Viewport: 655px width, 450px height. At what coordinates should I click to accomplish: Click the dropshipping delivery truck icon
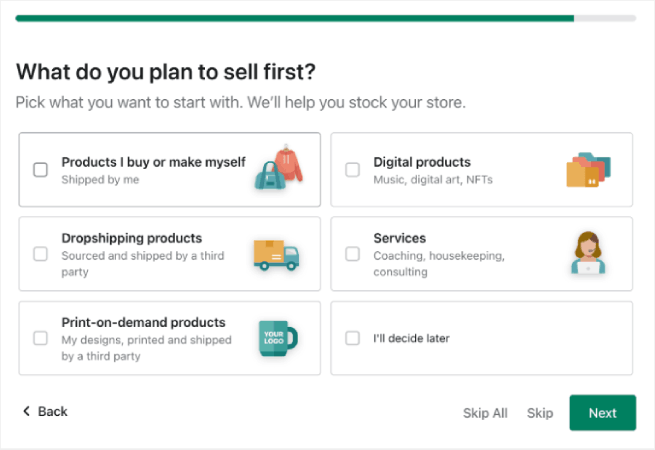pos(276,254)
